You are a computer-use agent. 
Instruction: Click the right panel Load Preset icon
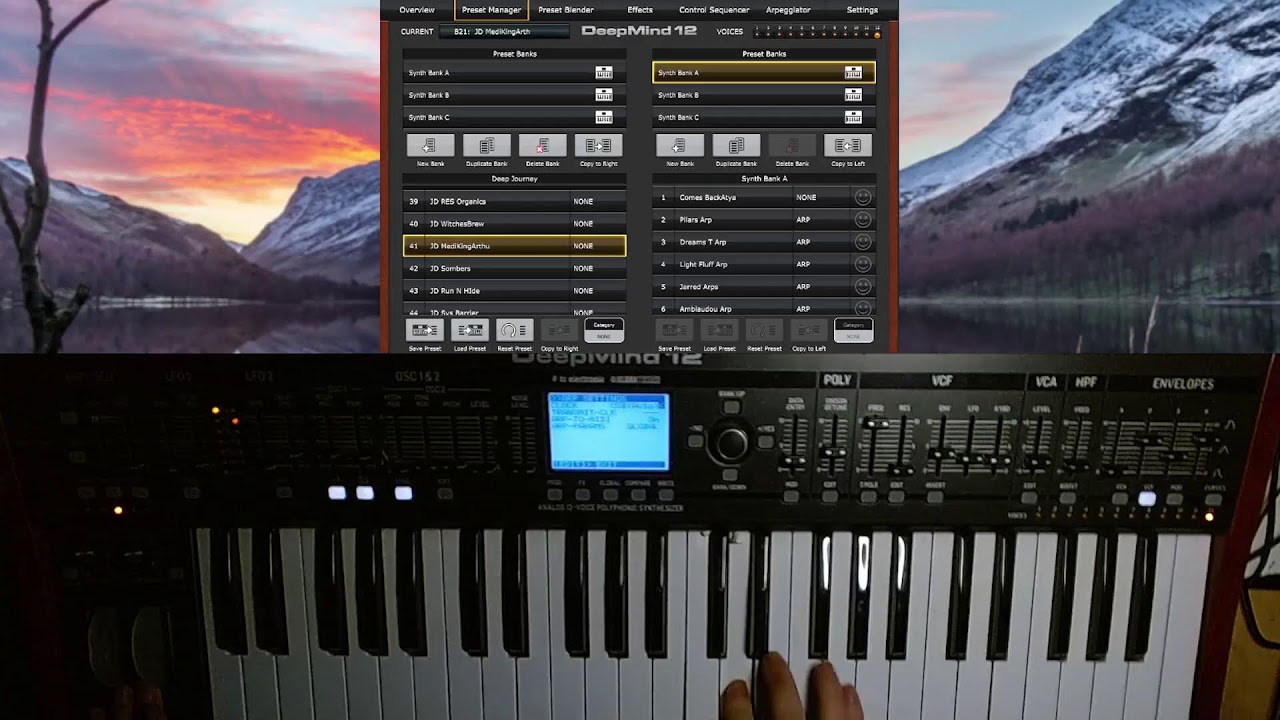point(720,330)
